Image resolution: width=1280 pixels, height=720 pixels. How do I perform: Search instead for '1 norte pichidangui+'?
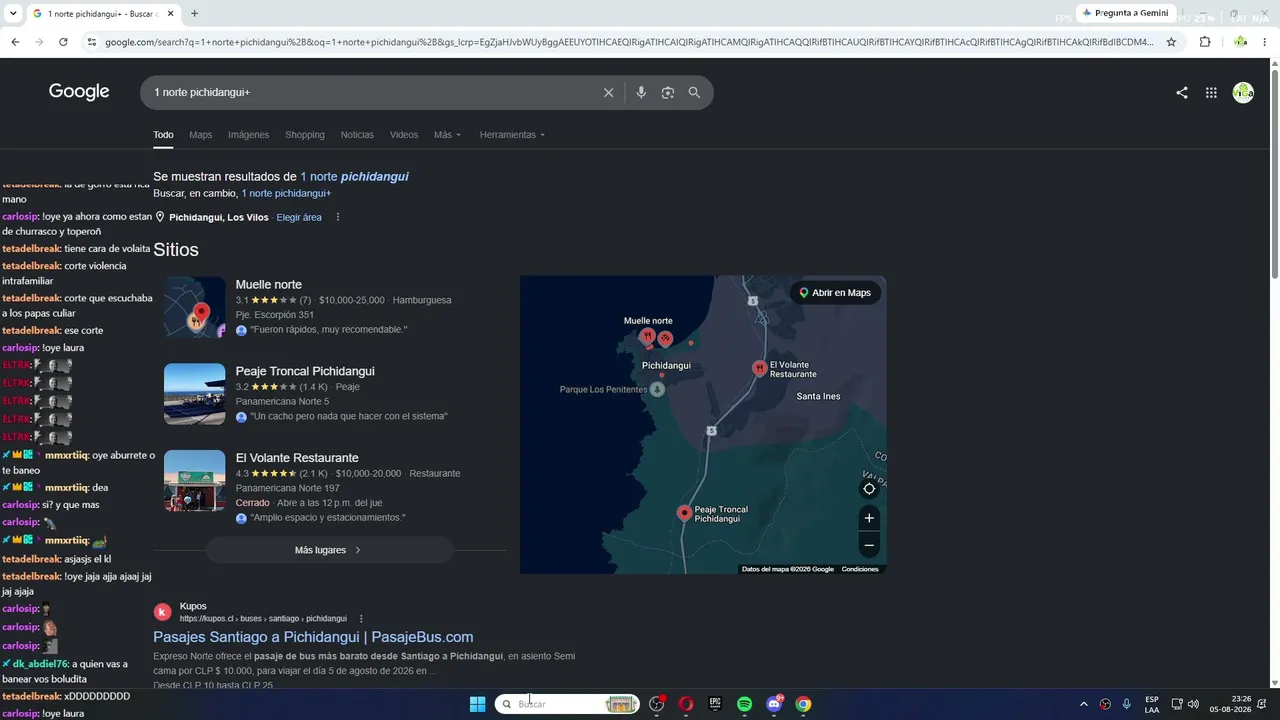tap(286, 193)
